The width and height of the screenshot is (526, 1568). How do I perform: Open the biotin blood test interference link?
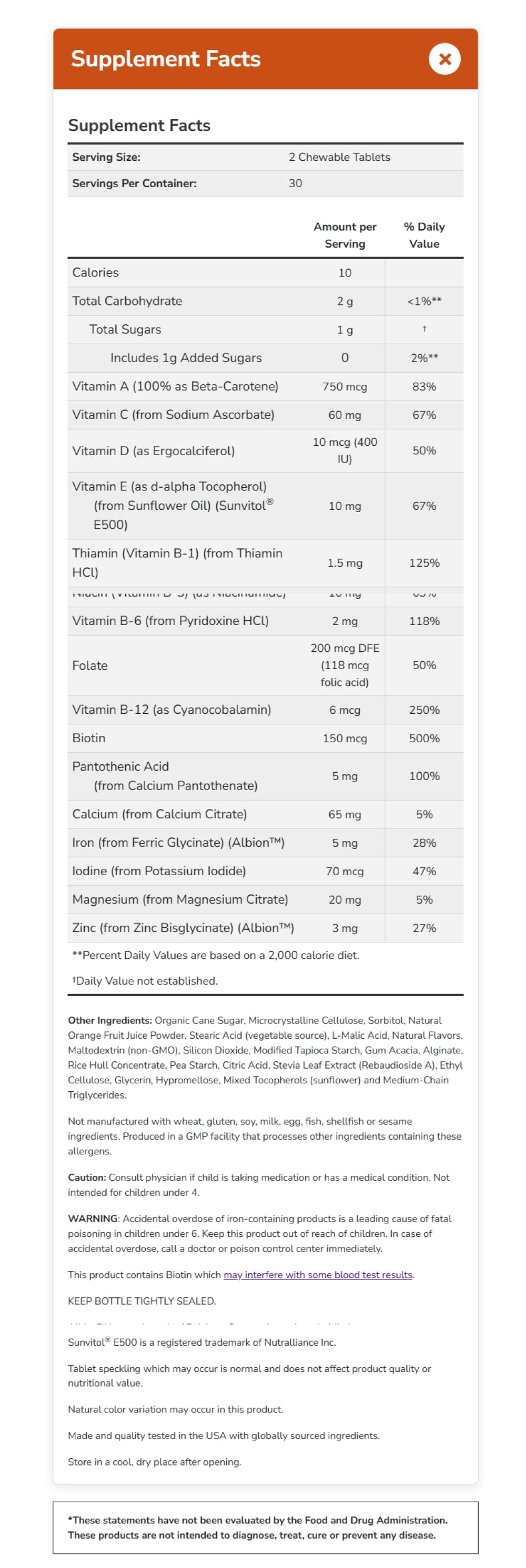318,1275
